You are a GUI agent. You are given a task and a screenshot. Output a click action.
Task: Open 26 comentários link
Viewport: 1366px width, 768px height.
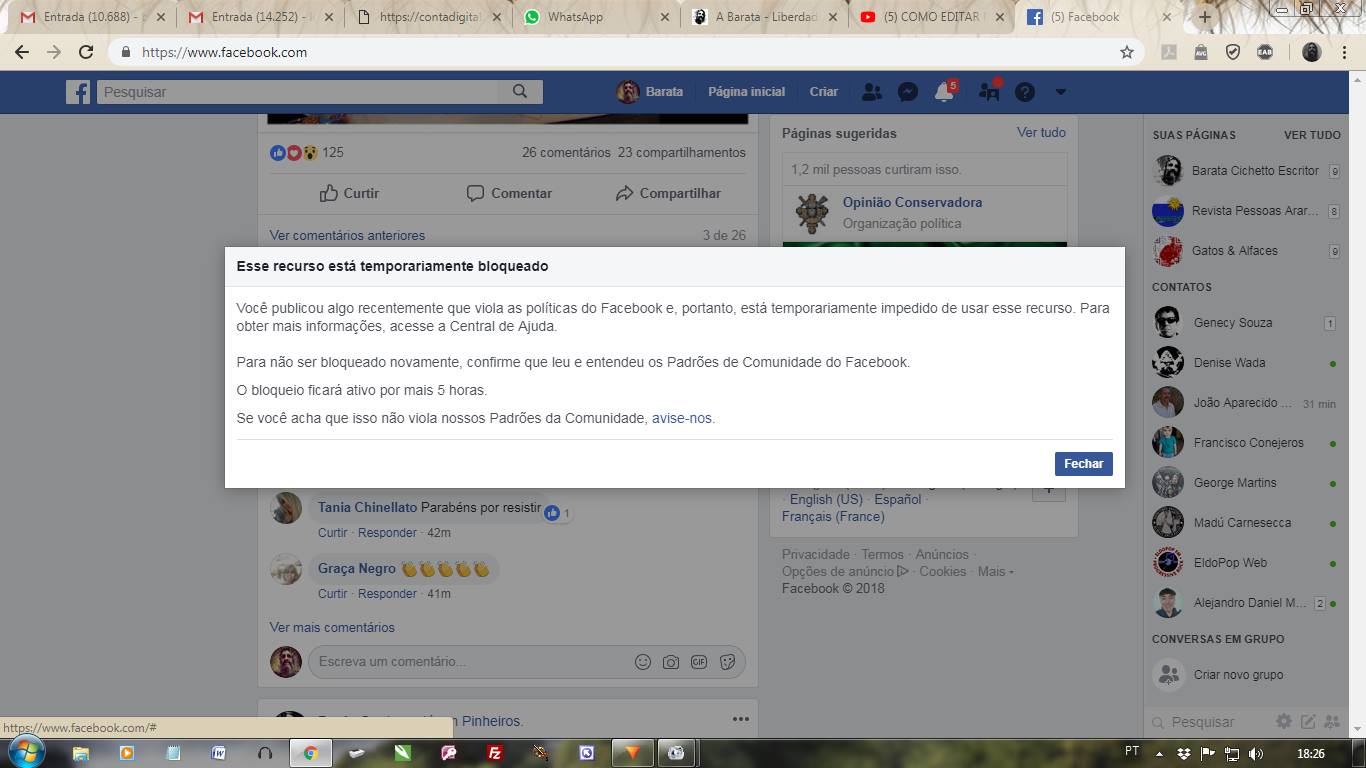[566, 153]
